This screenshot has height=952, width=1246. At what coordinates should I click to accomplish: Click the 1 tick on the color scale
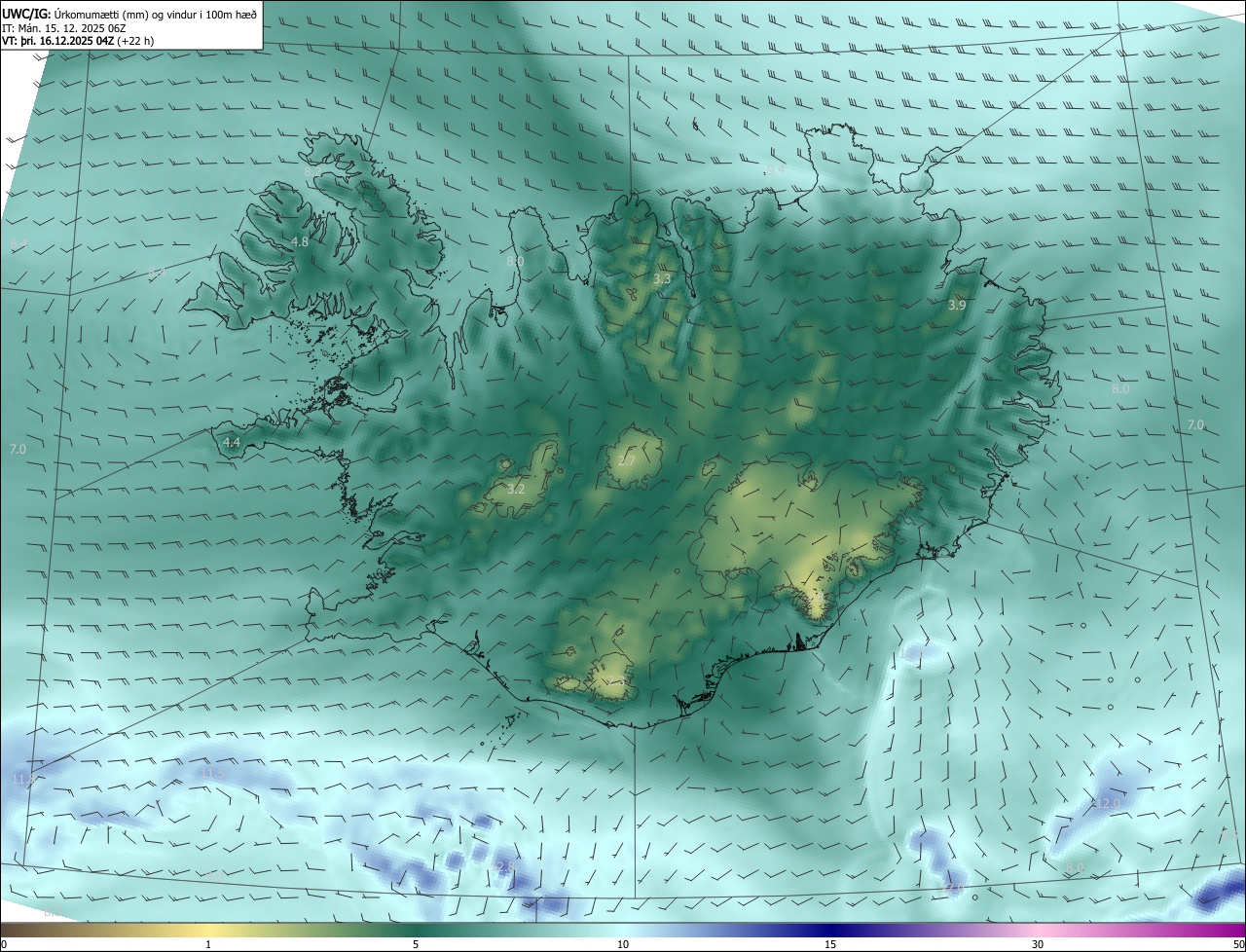tap(209, 944)
